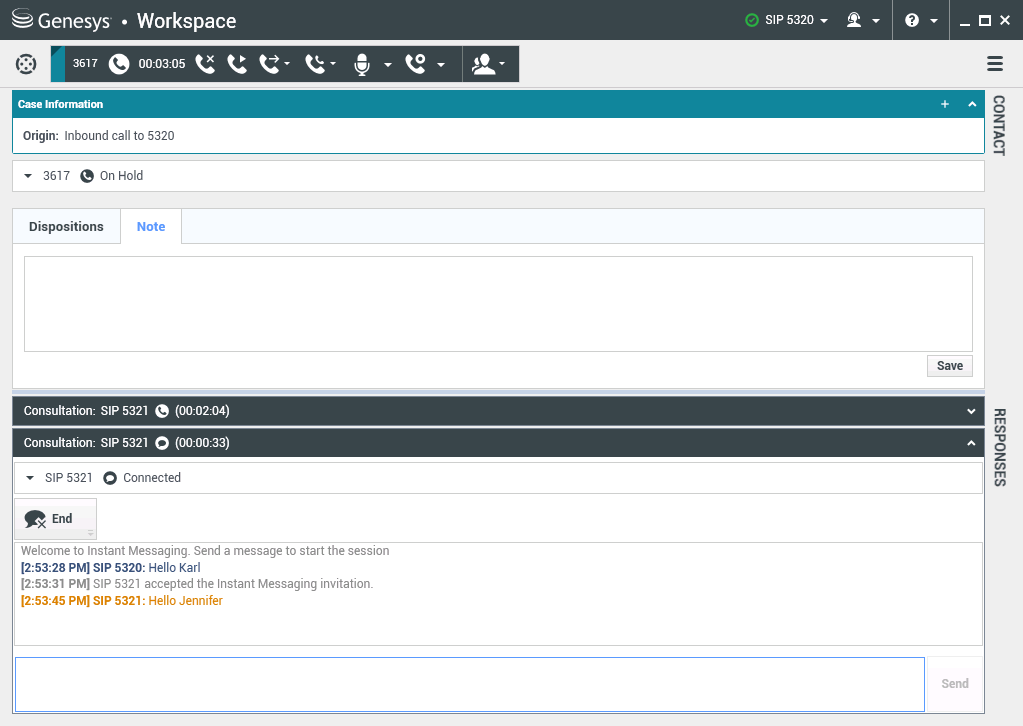The width and height of the screenshot is (1023, 726).
Task: Click inside the note text area
Action: (x=498, y=304)
